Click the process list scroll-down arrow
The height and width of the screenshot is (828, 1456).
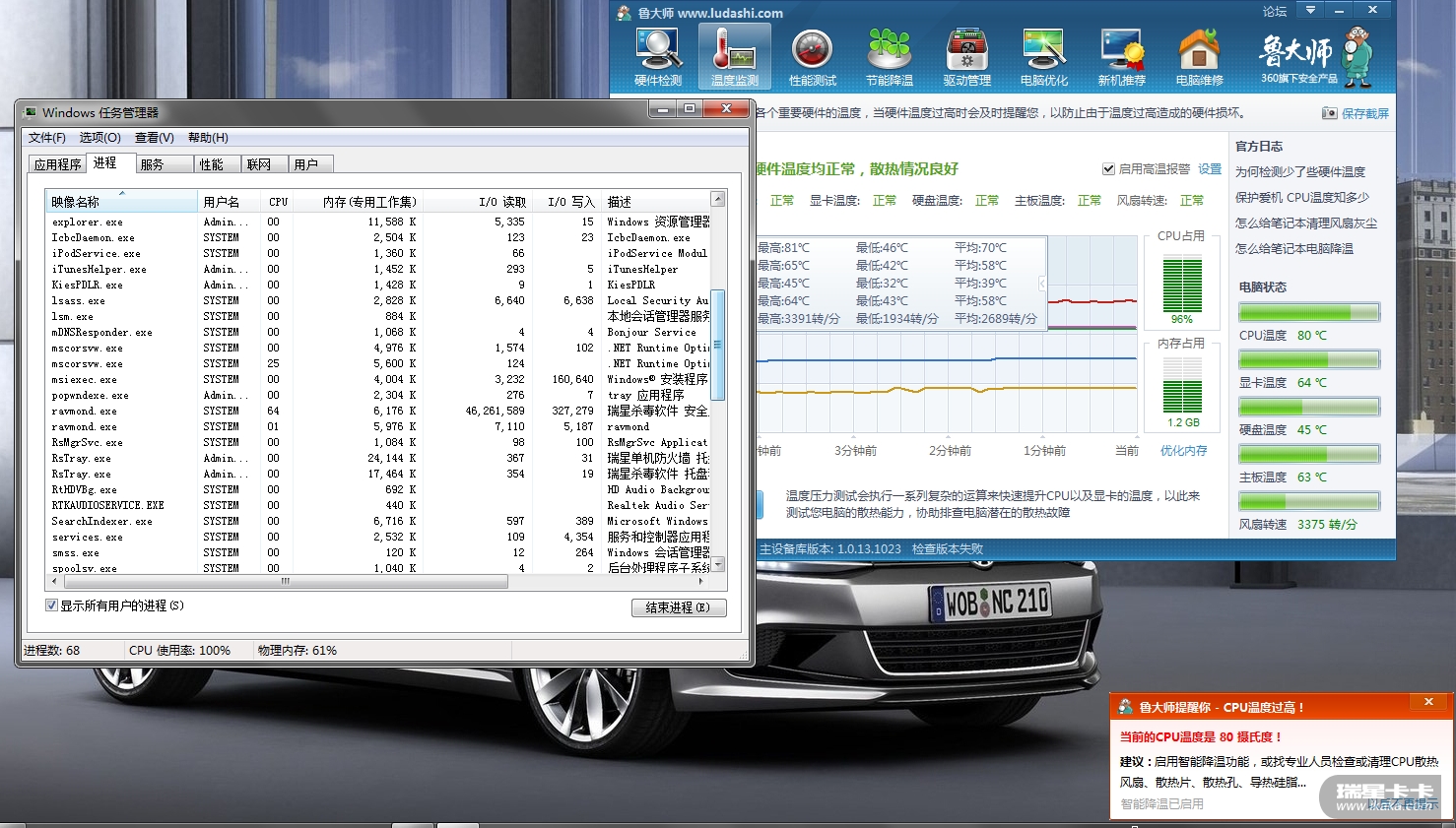click(718, 564)
